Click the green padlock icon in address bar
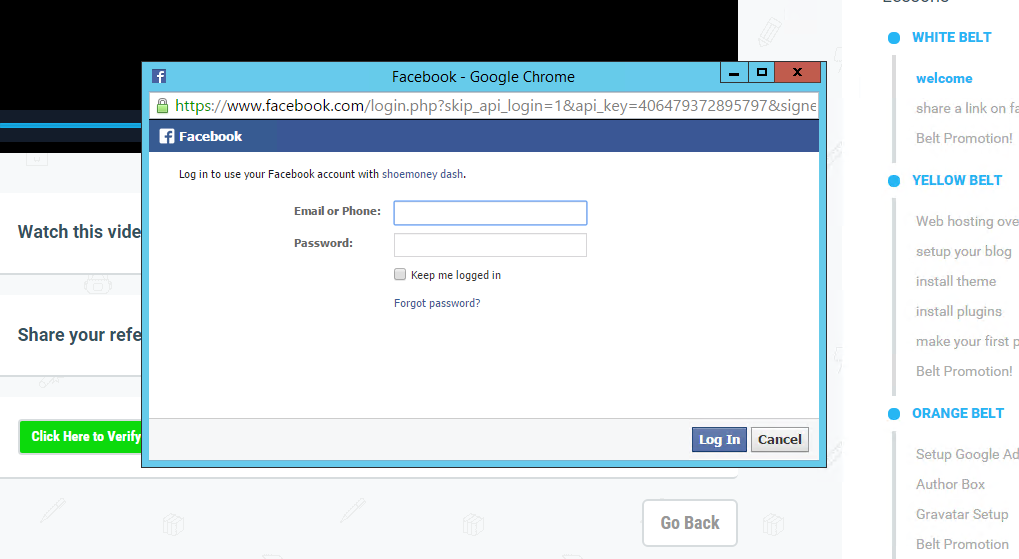This screenshot has width=1019, height=559. [x=162, y=105]
